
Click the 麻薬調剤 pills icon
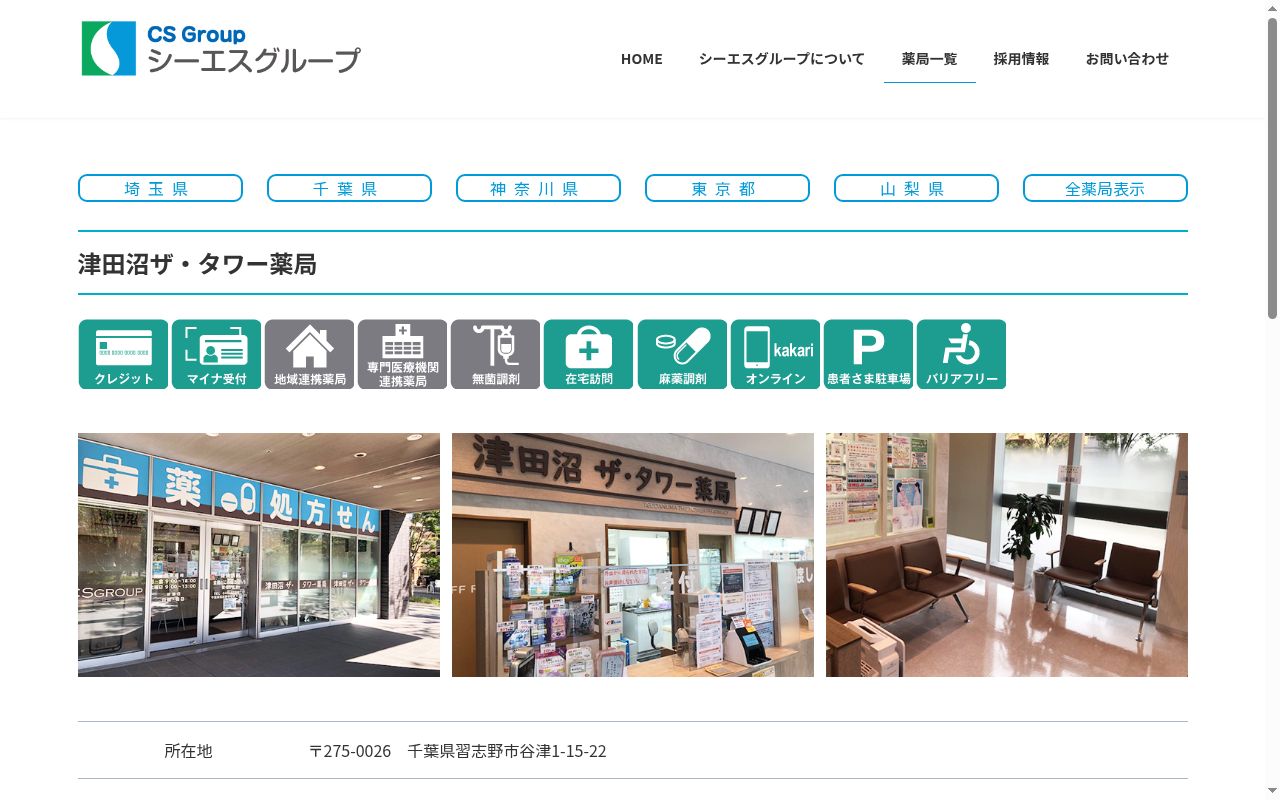682,354
